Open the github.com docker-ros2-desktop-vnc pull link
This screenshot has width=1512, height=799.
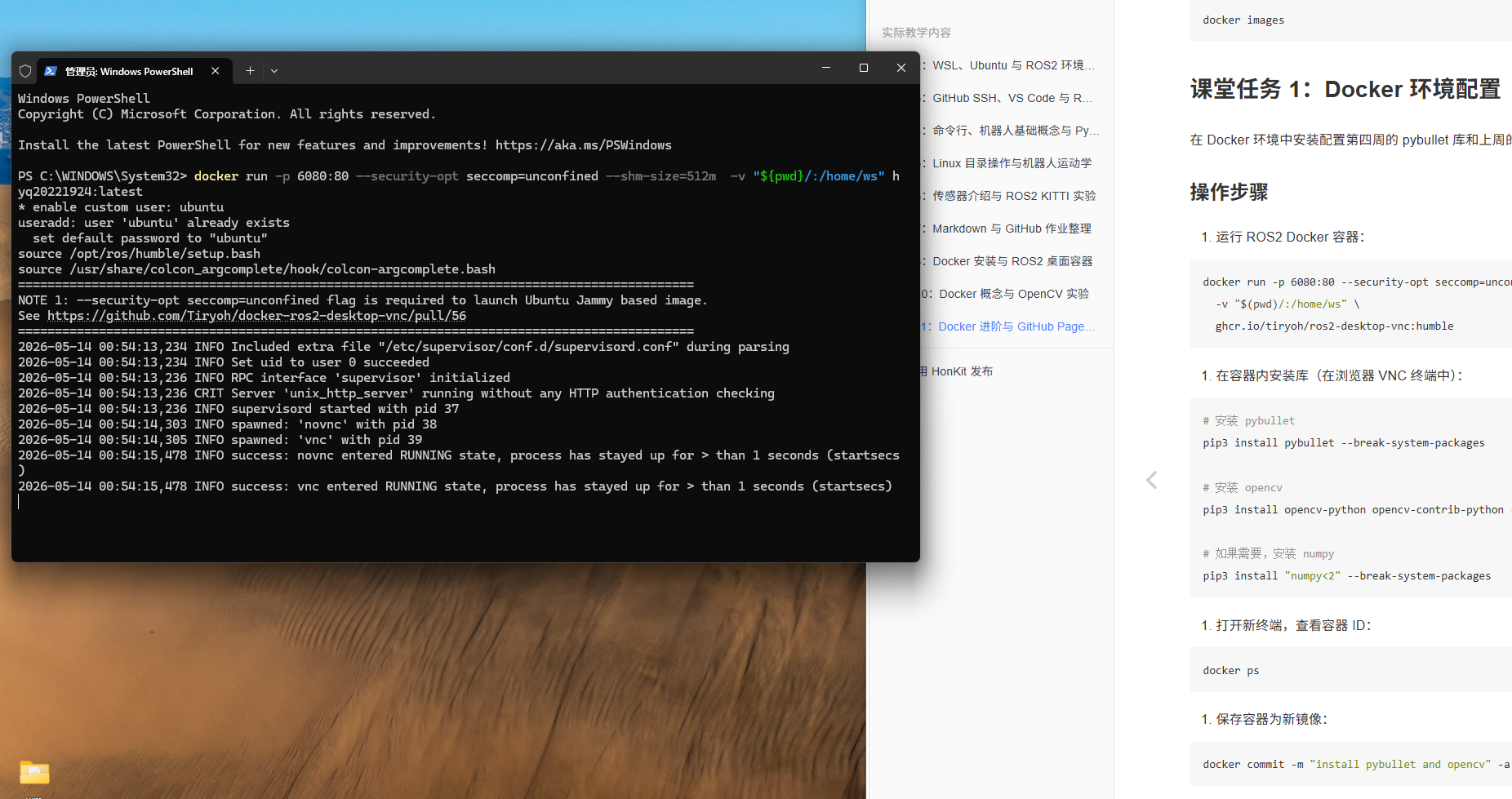256,316
